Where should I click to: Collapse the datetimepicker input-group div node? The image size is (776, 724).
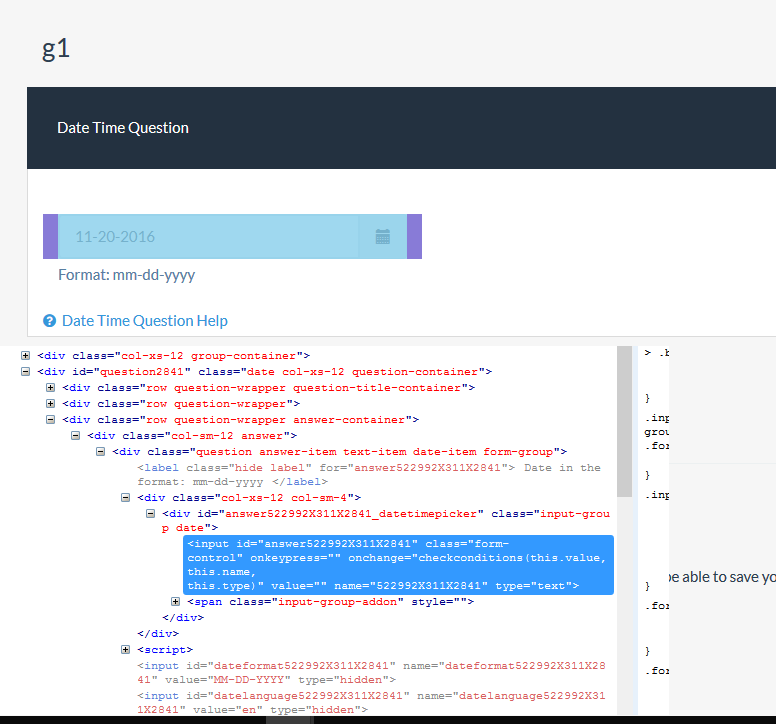point(151,514)
